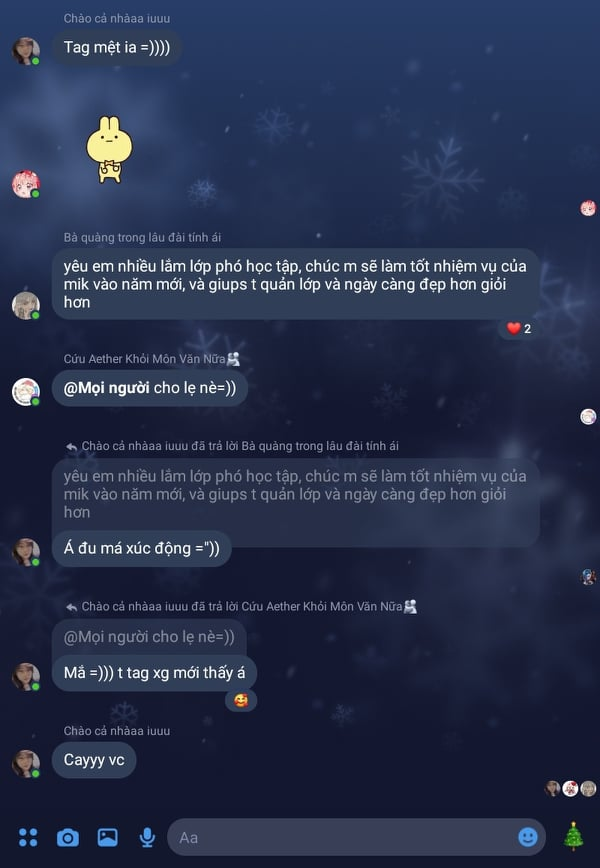The width and height of the screenshot is (600, 868).
Task: View heart reactions count of 2
Action: click(519, 329)
